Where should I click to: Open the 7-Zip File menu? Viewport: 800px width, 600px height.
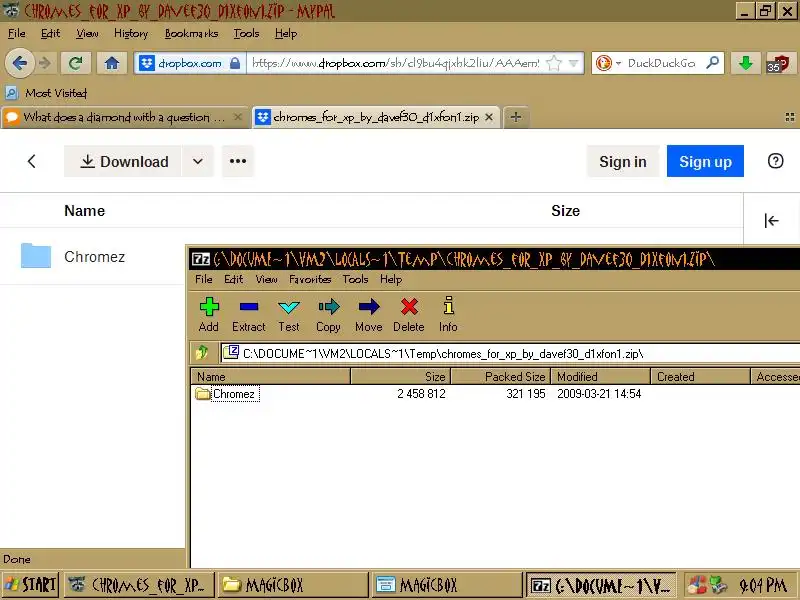(x=204, y=279)
